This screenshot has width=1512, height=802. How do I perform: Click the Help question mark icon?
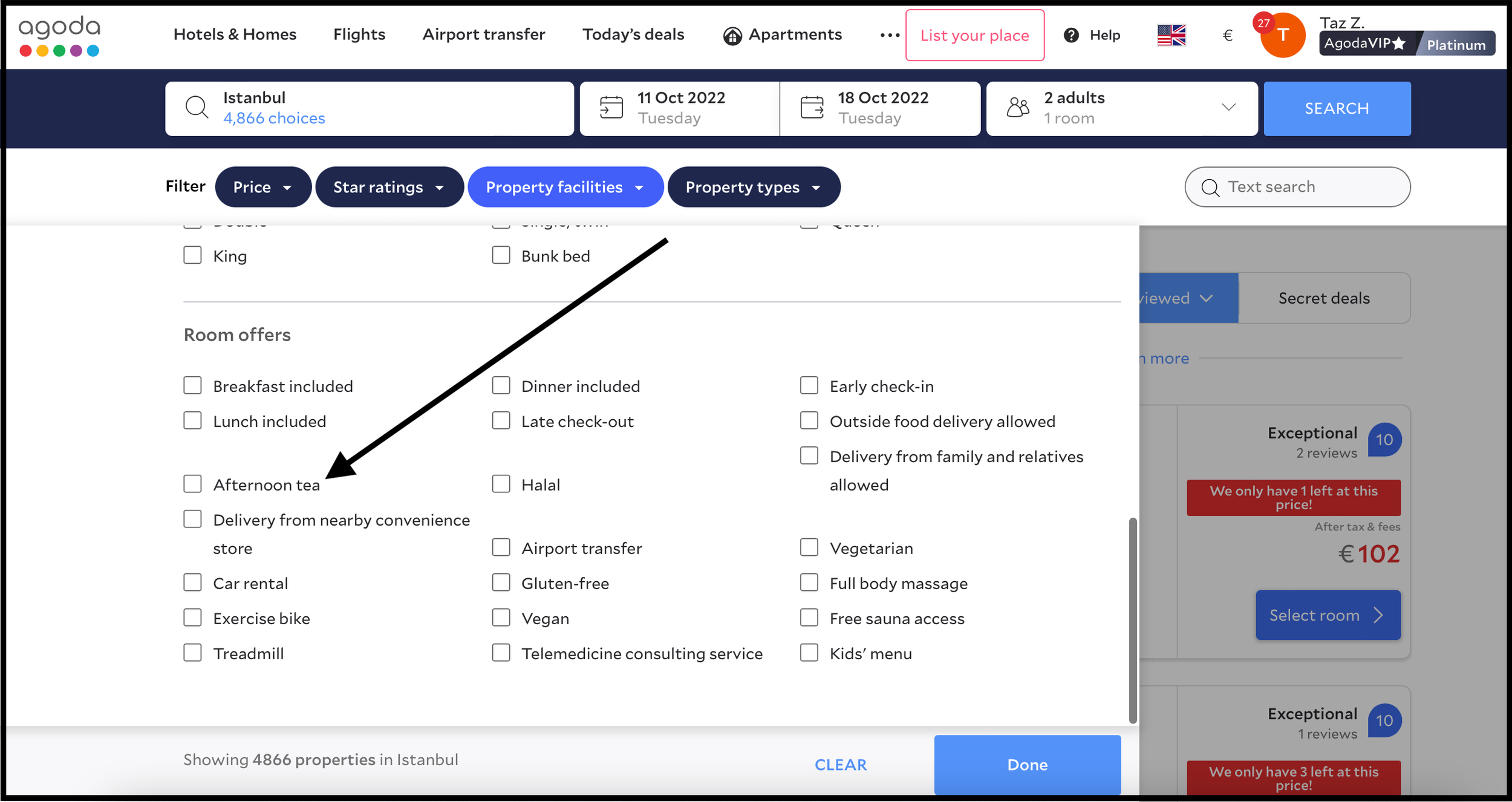click(x=1070, y=35)
